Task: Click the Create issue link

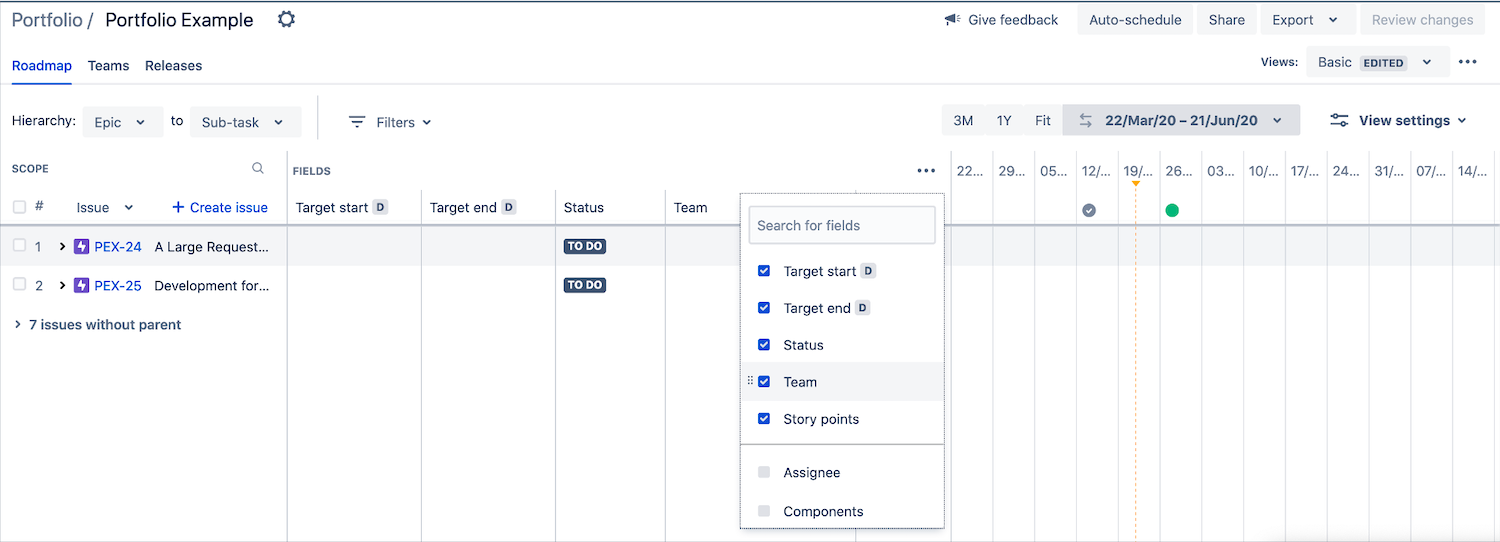Action: coord(220,207)
